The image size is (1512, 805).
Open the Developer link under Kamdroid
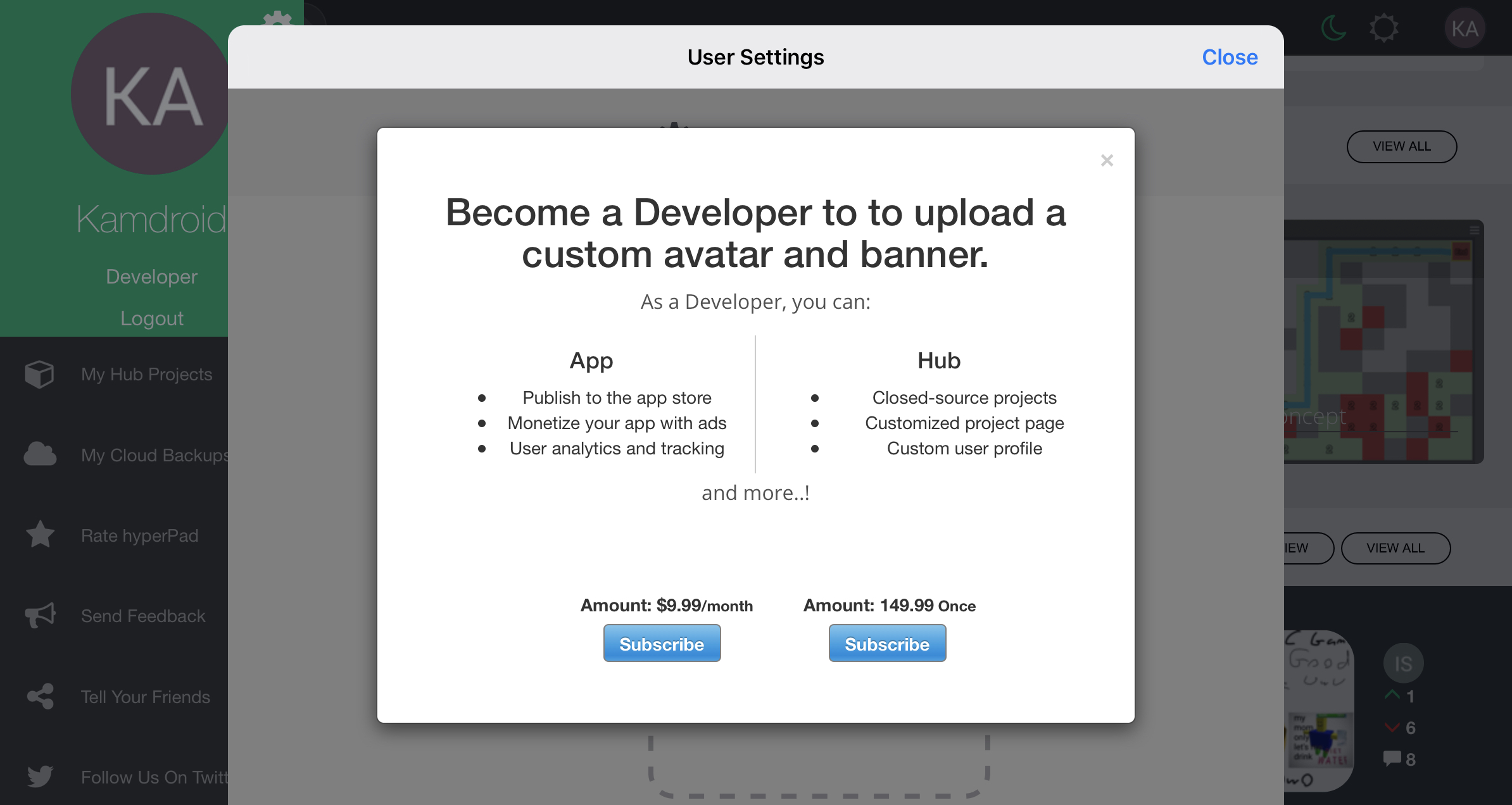[x=152, y=277]
